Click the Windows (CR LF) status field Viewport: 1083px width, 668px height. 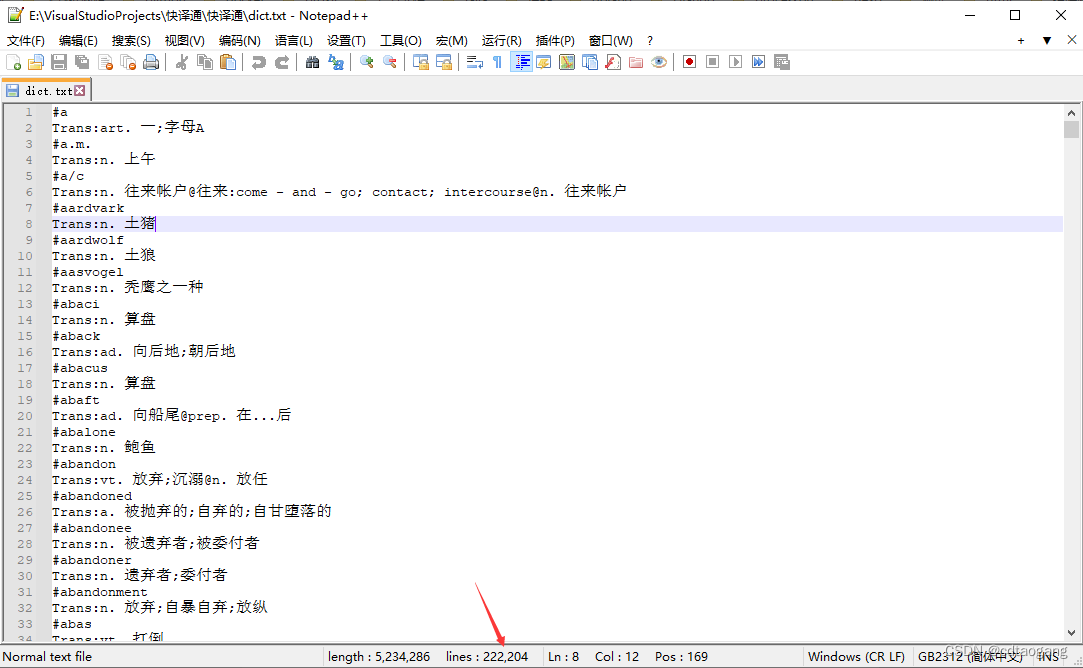(856, 657)
